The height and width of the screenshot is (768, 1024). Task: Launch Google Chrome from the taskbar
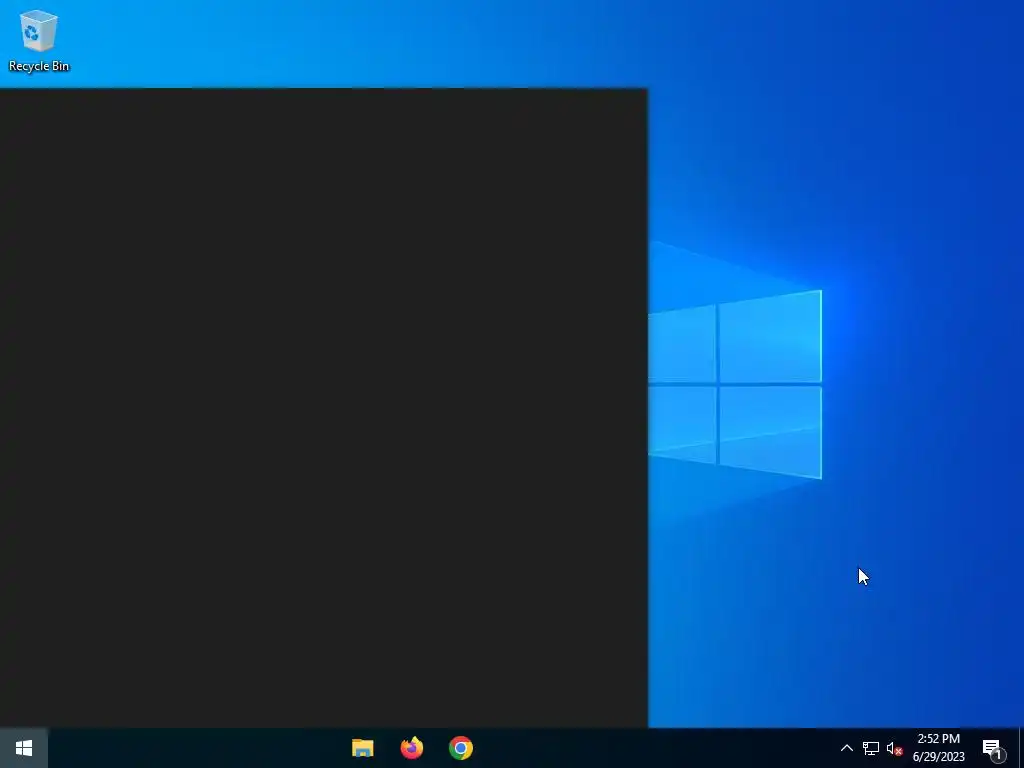[460, 748]
